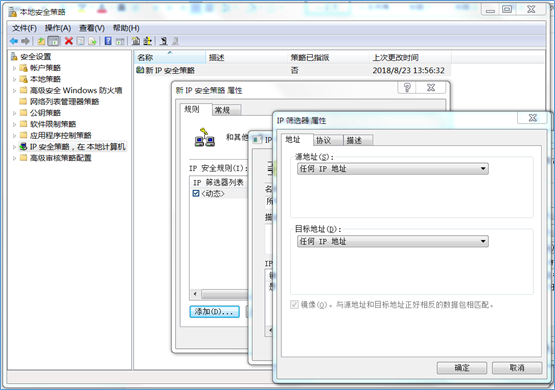Click the 确定 button

coord(462,368)
